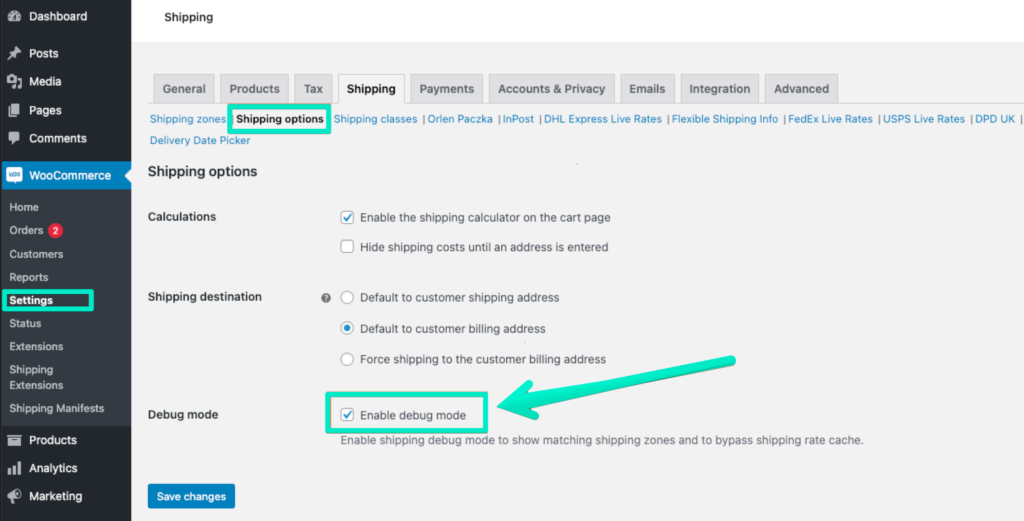Uncheck Enable the shipping calculator checkbox
The image size is (1024, 521).
pos(347,217)
